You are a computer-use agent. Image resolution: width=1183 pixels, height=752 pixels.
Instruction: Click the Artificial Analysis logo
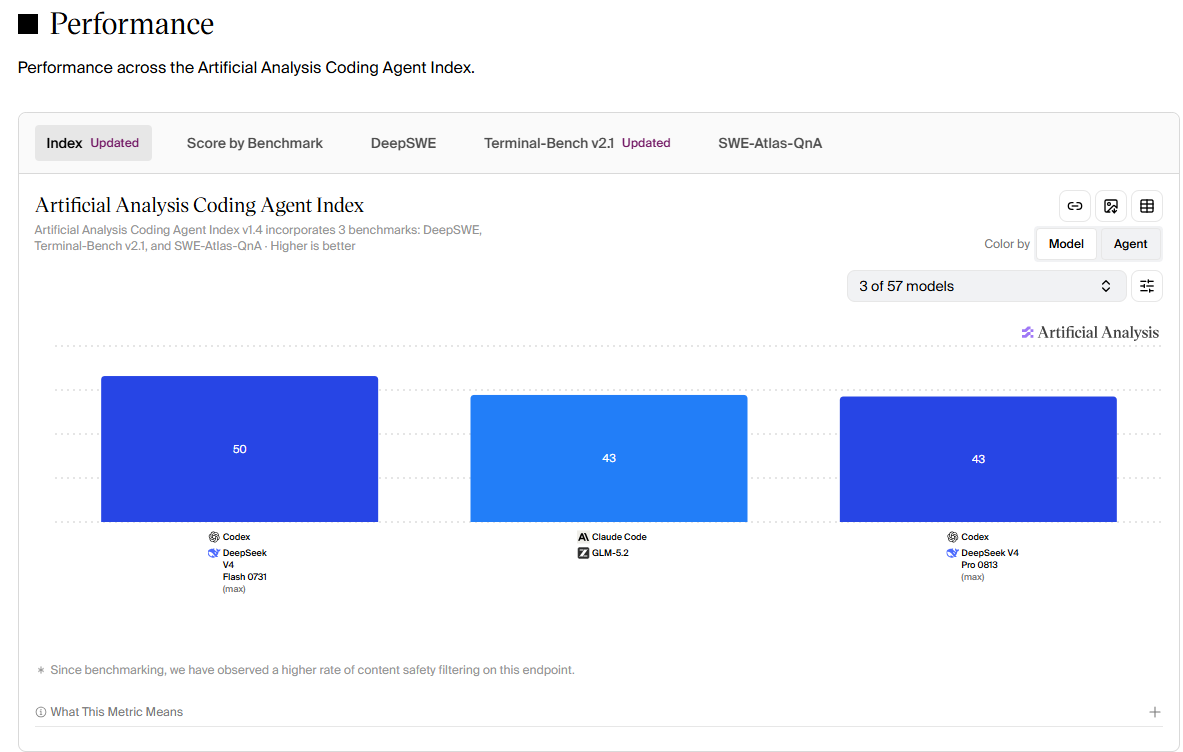[1090, 333]
